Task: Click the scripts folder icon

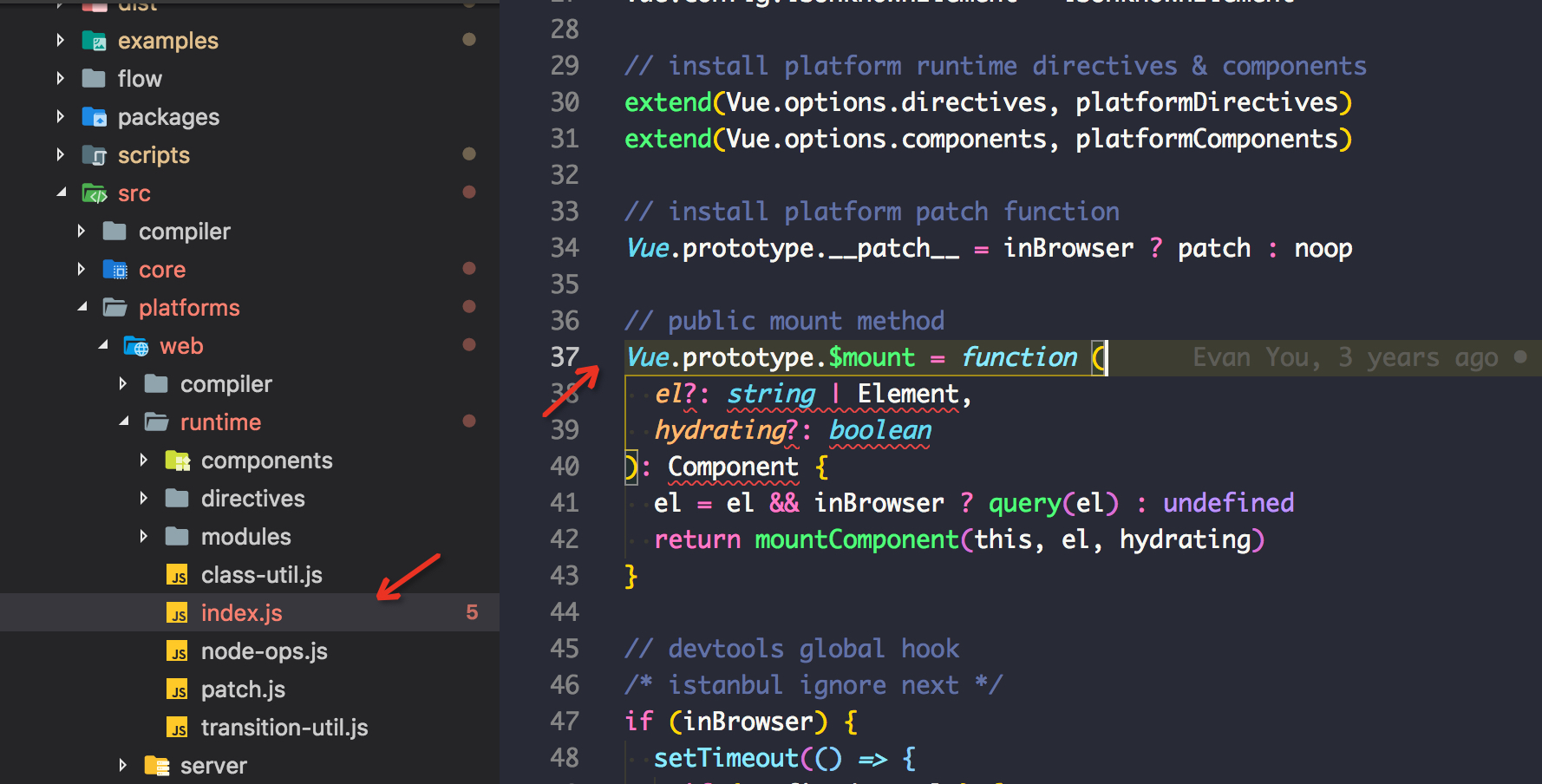Action: click(x=94, y=154)
